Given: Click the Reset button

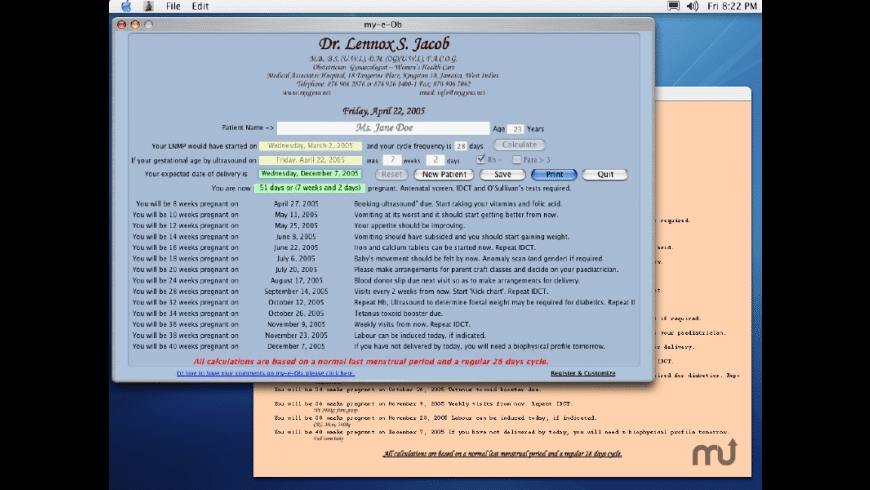Looking at the screenshot, I should 392,174.
